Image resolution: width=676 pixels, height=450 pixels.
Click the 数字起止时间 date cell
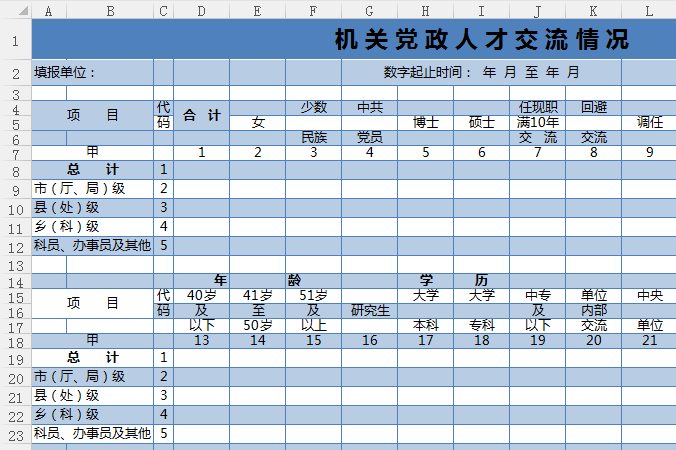coord(481,72)
